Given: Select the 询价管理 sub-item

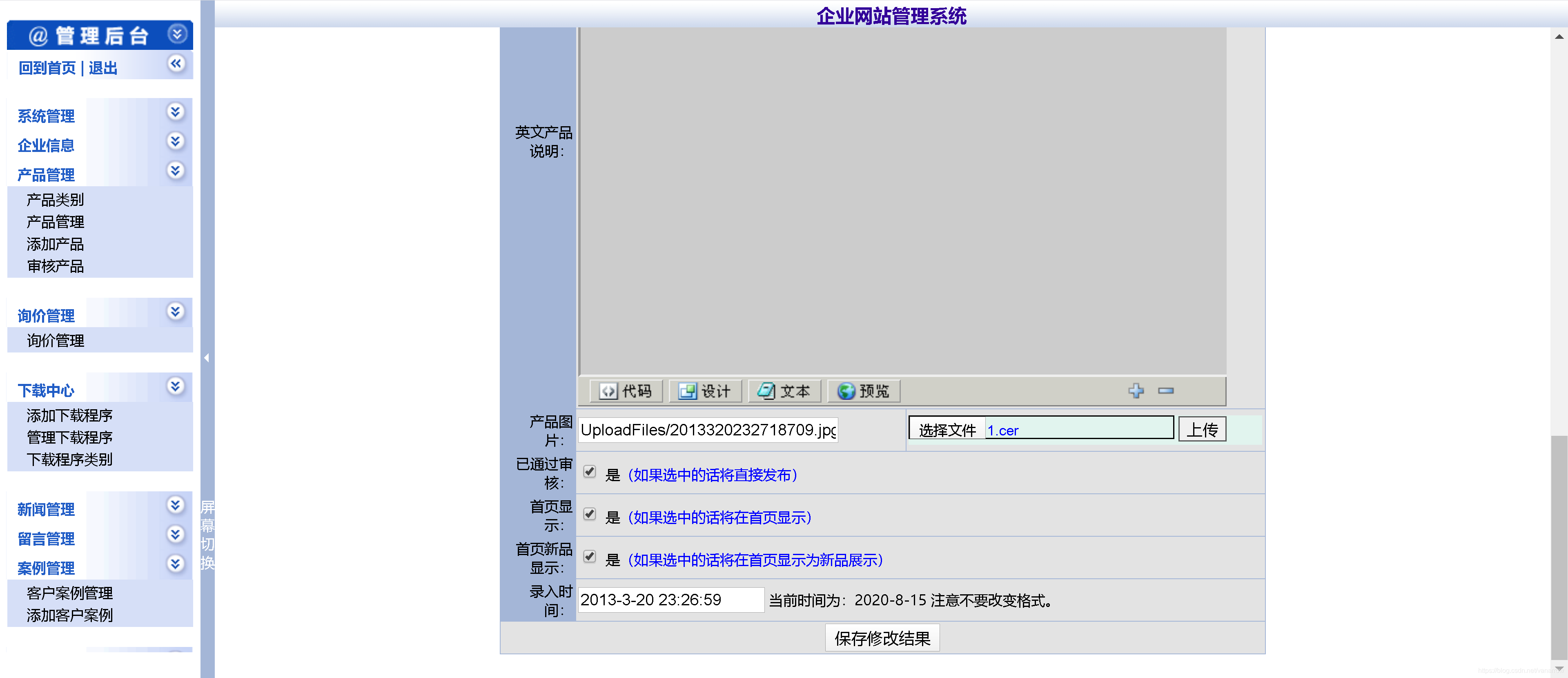Looking at the screenshot, I should (56, 340).
